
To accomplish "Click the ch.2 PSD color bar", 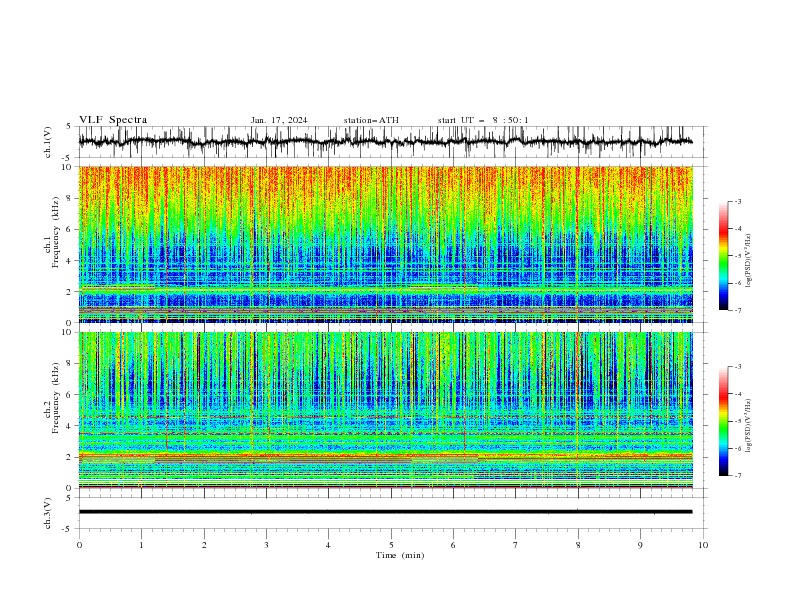I will (723, 421).
